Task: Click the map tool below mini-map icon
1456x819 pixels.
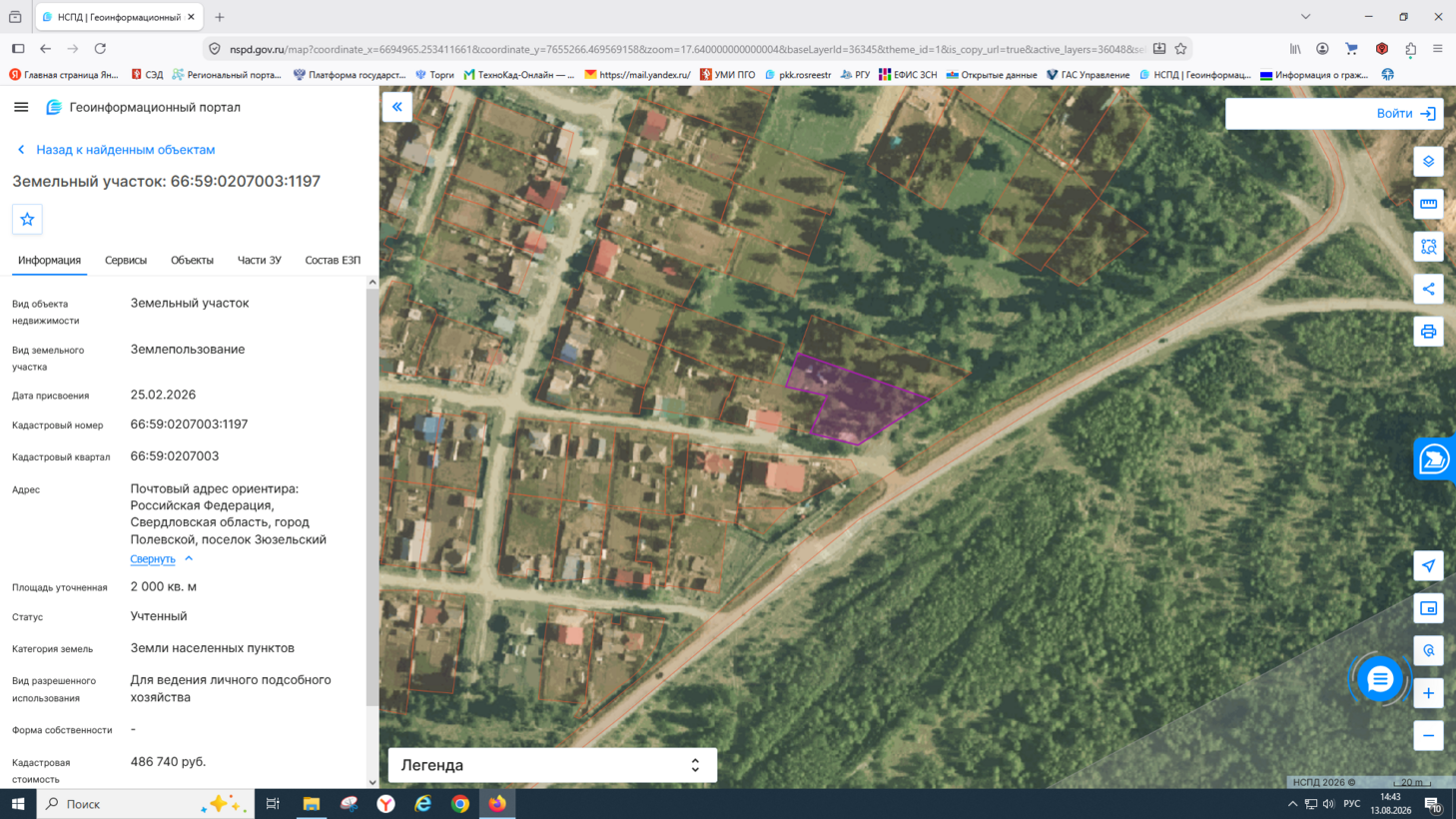Action: (x=1428, y=650)
